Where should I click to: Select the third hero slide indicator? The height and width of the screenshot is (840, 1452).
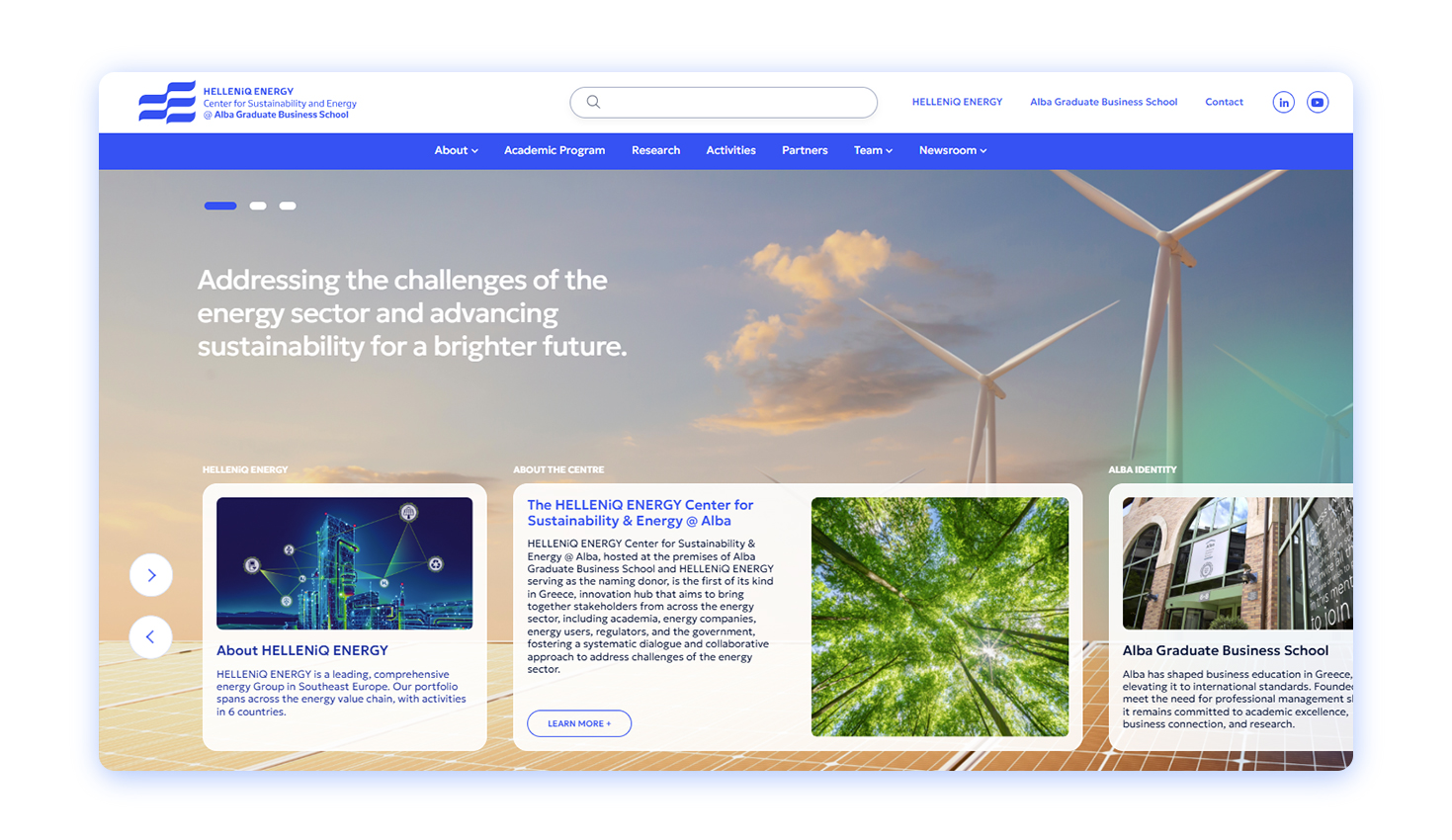288,206
